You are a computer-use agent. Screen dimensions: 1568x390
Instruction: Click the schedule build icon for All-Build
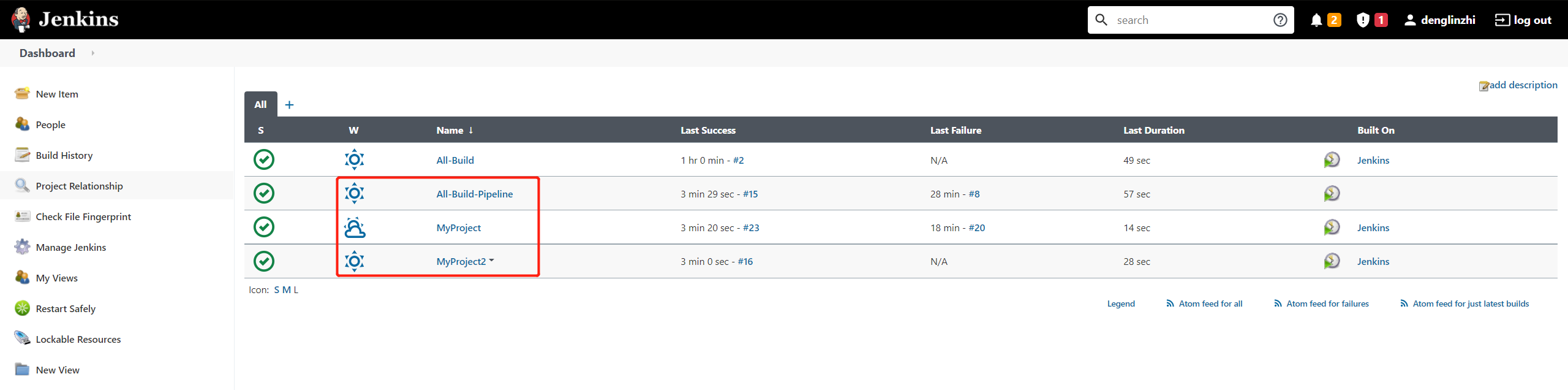1332,160
